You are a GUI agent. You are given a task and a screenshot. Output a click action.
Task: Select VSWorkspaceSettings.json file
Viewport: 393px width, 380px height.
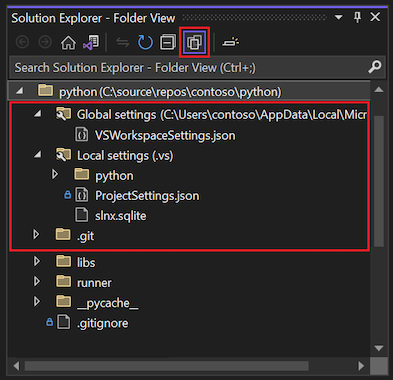click(165, 135)
